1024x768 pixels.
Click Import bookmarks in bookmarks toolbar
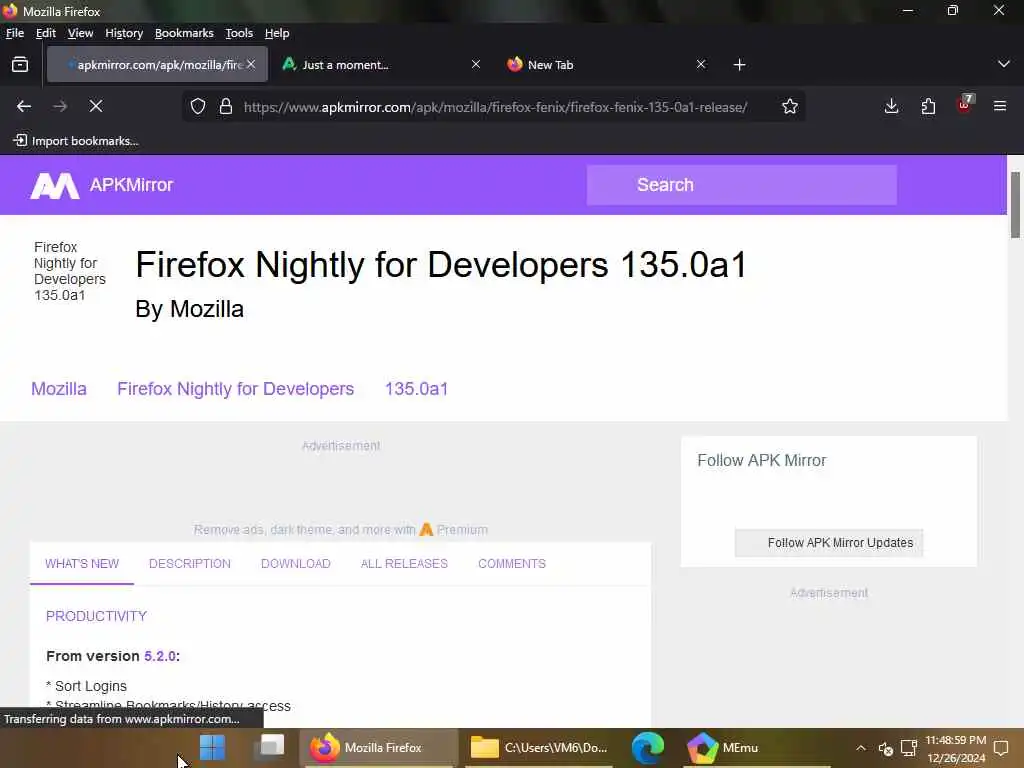coord(76,141)
